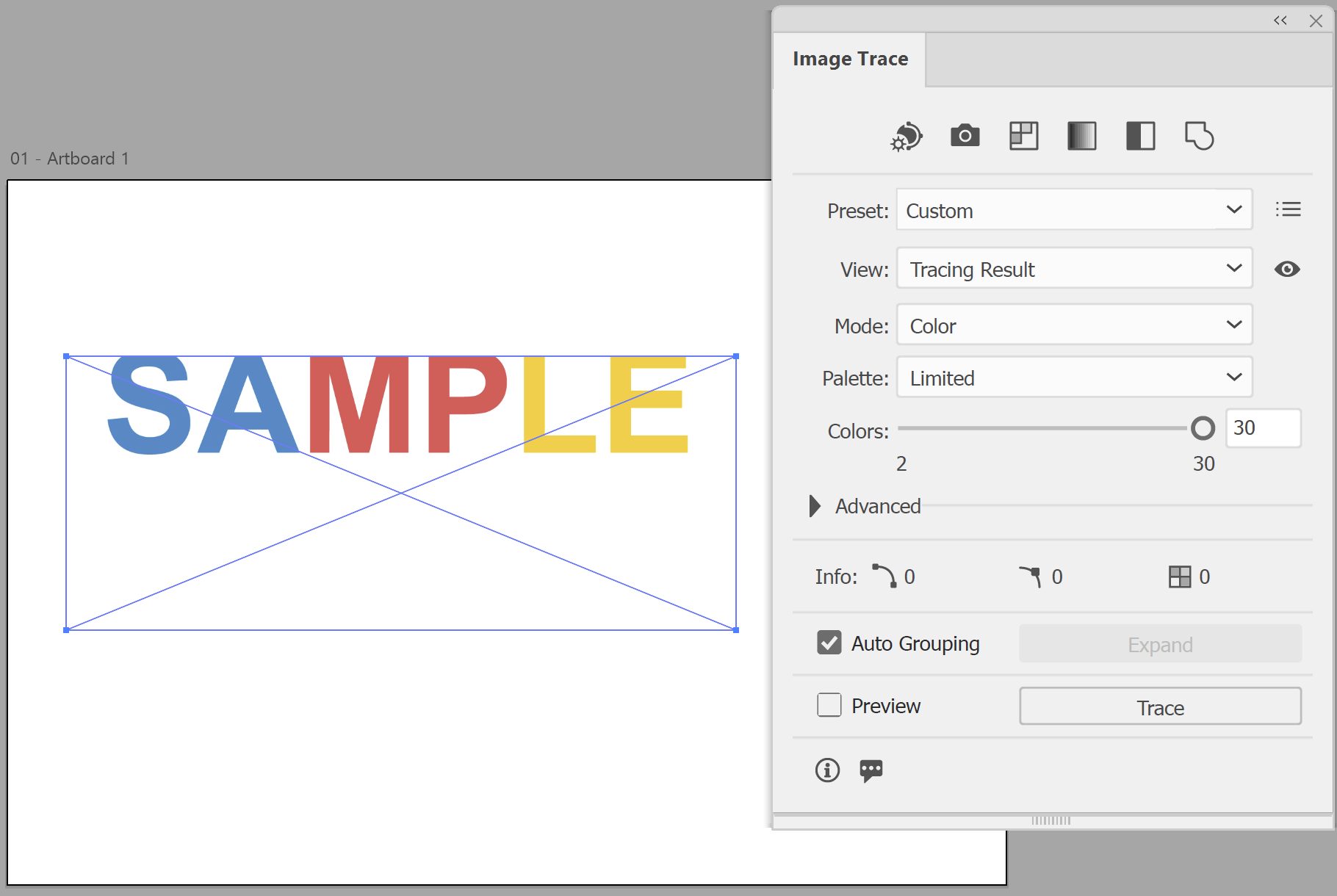Switch to the Image Trace tab
Image resolution: width=1337 pixels, height=896 pixels.
point(850,59)
